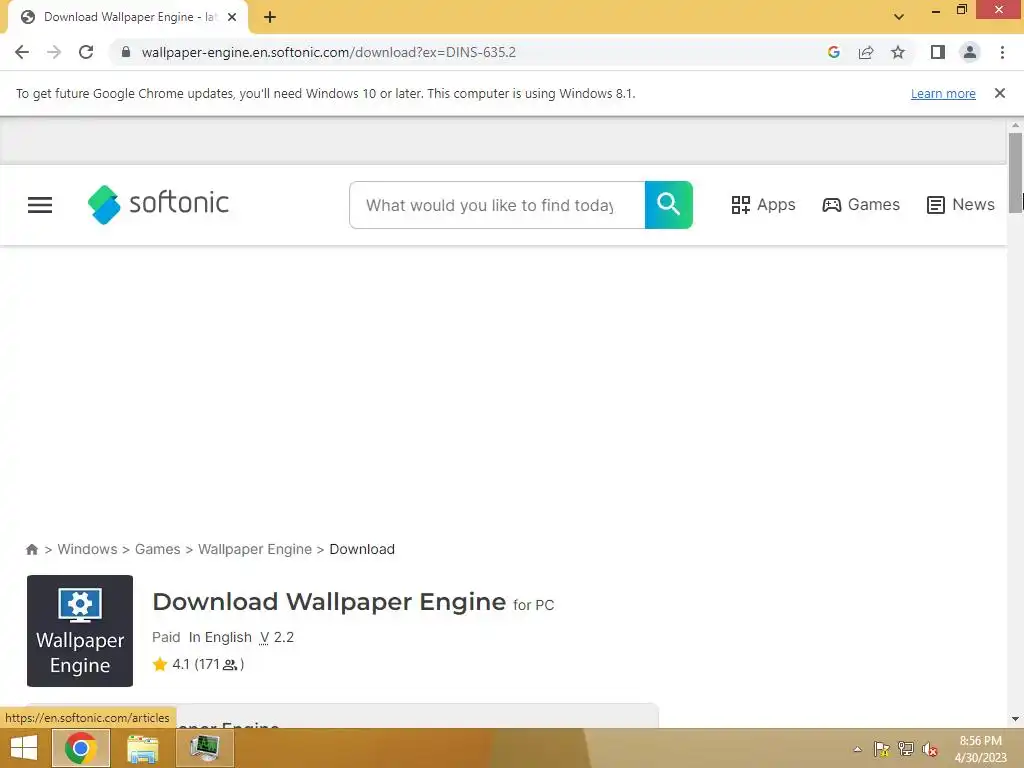The image size is (1024, 768).
Task: Open the muted volume tray icon
Action: 930,749
